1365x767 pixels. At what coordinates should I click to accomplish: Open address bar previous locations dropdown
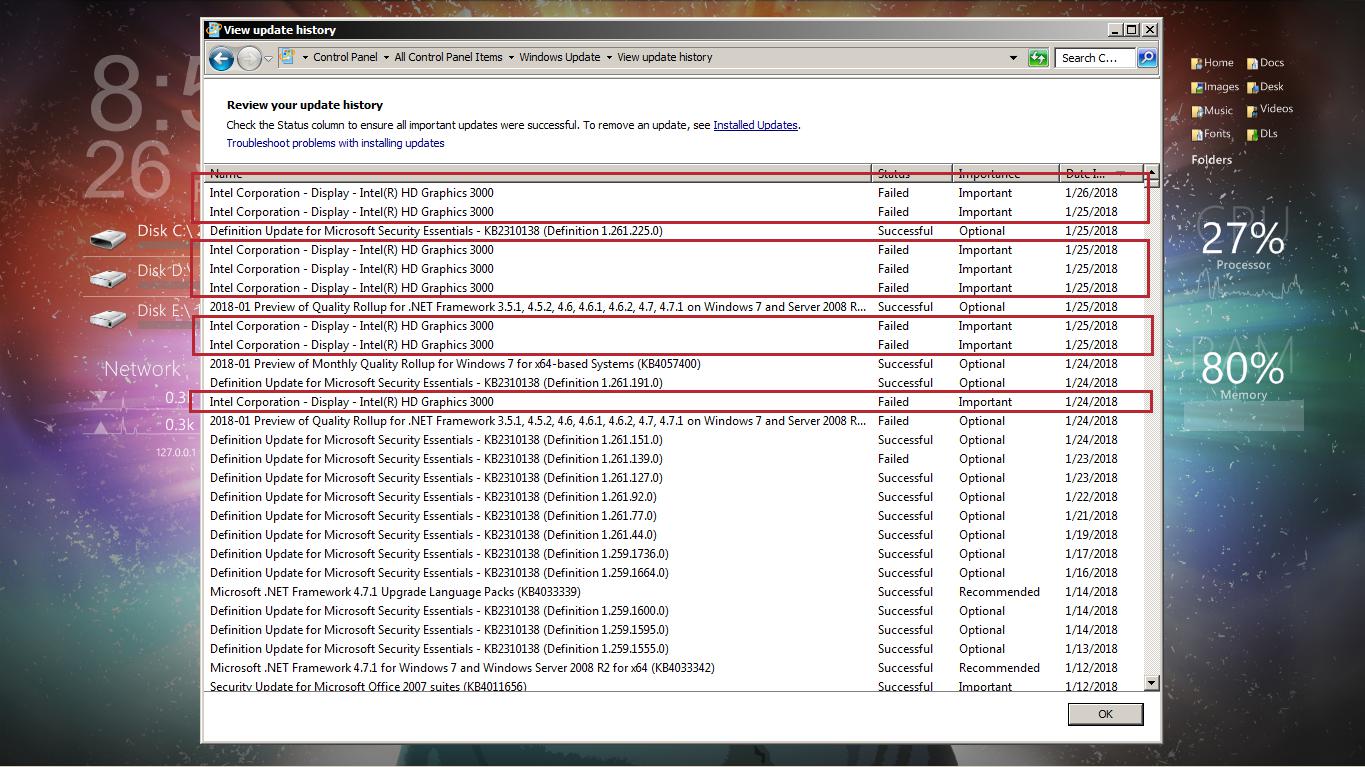(x=1013, y=58)
